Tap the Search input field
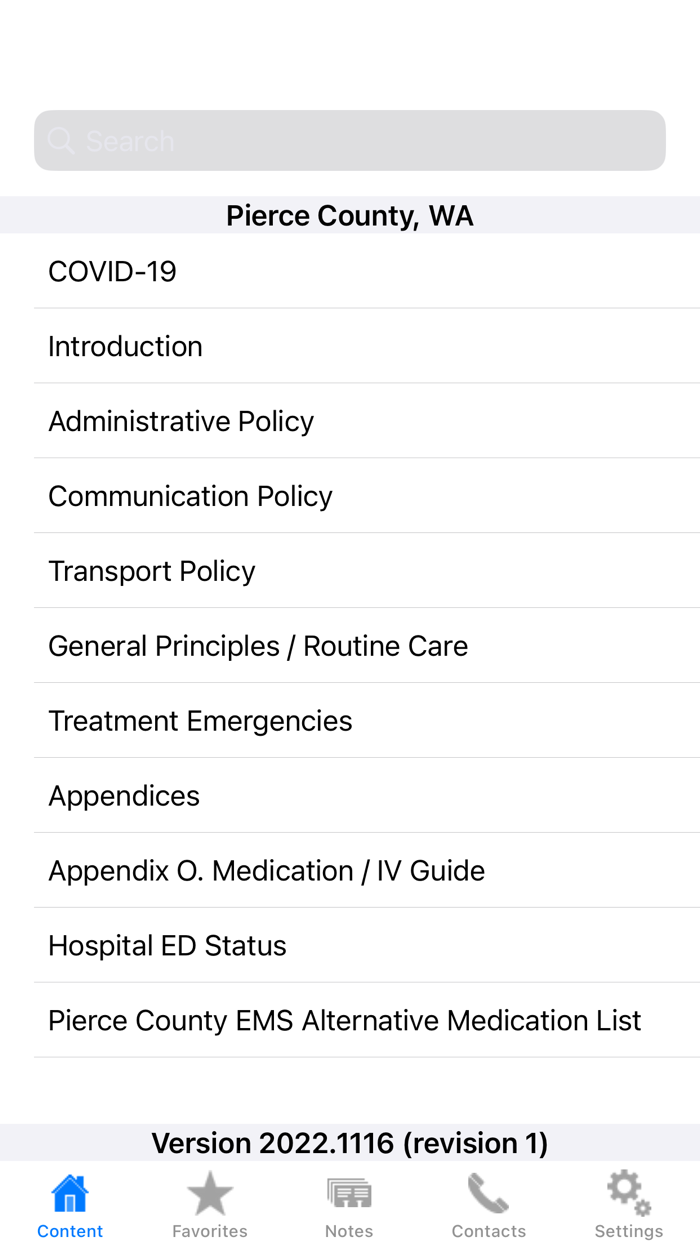700x1244 pixels. coord(350,140)
